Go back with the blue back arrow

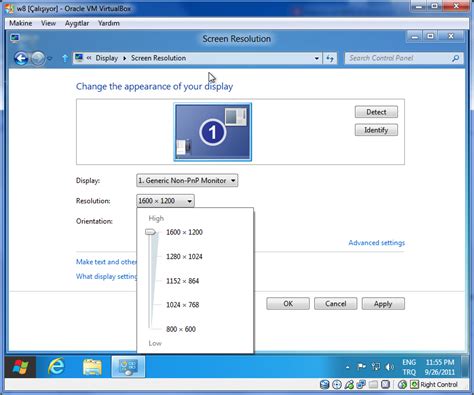pyautogui.click(x=21, y=59)
